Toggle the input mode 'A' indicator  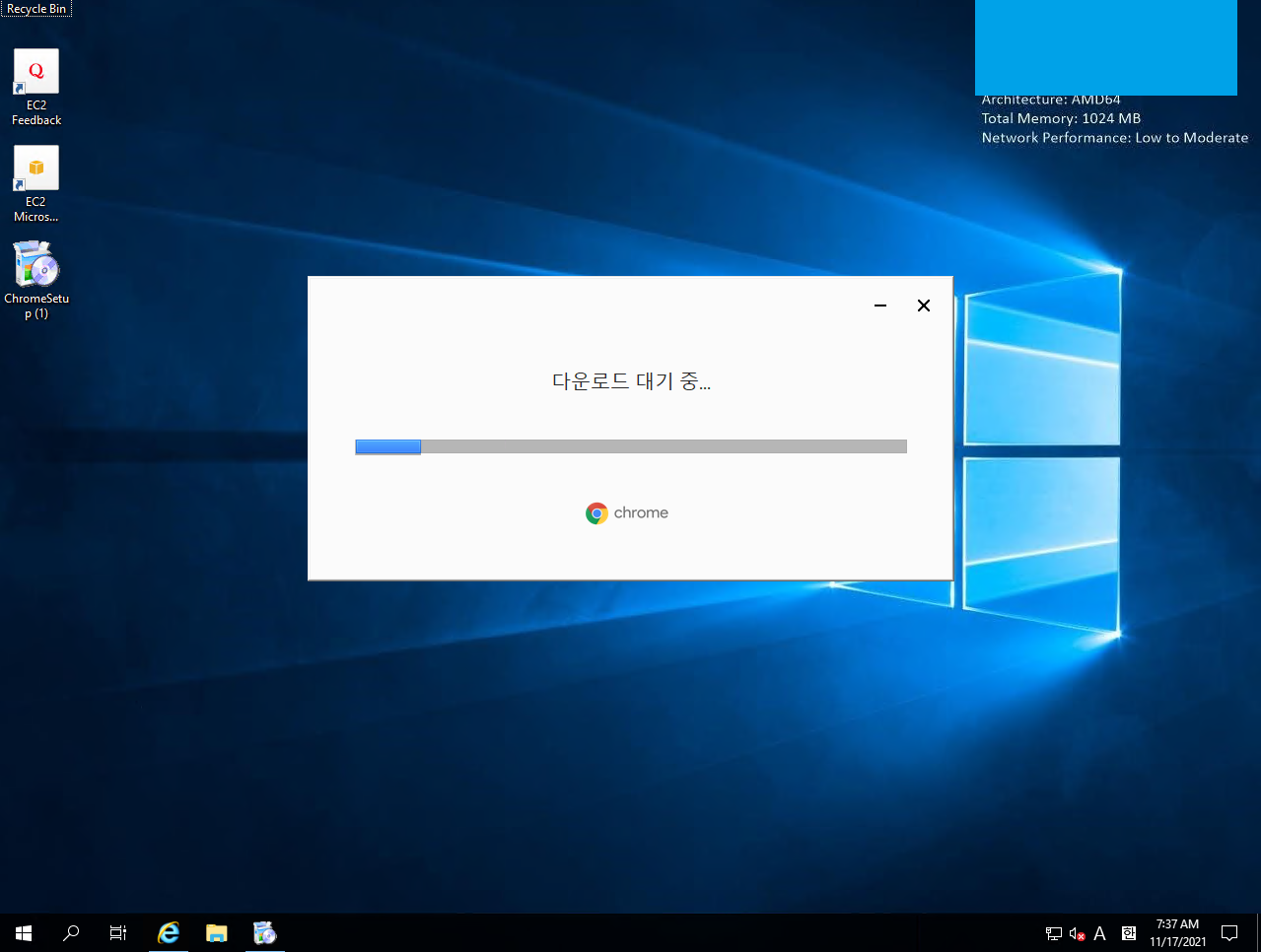(x=1100, y=933)
